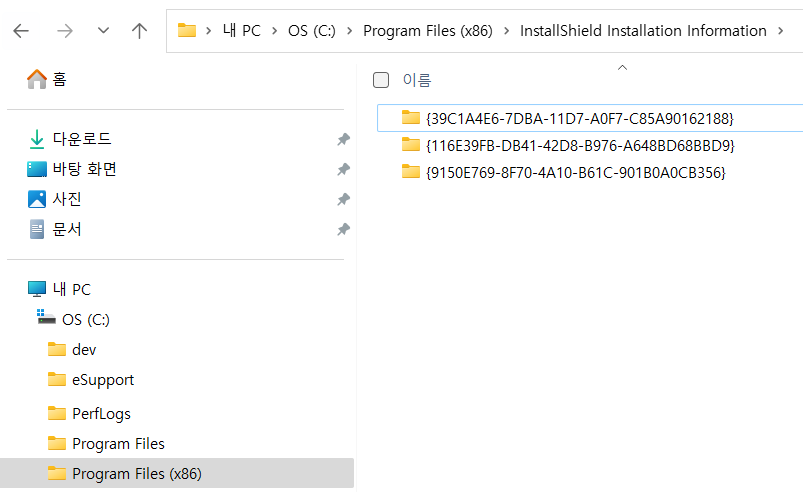This screenshot has height=492, width=803.
Task: Click OS (C:) in the address bar
Action: [312, 31]
